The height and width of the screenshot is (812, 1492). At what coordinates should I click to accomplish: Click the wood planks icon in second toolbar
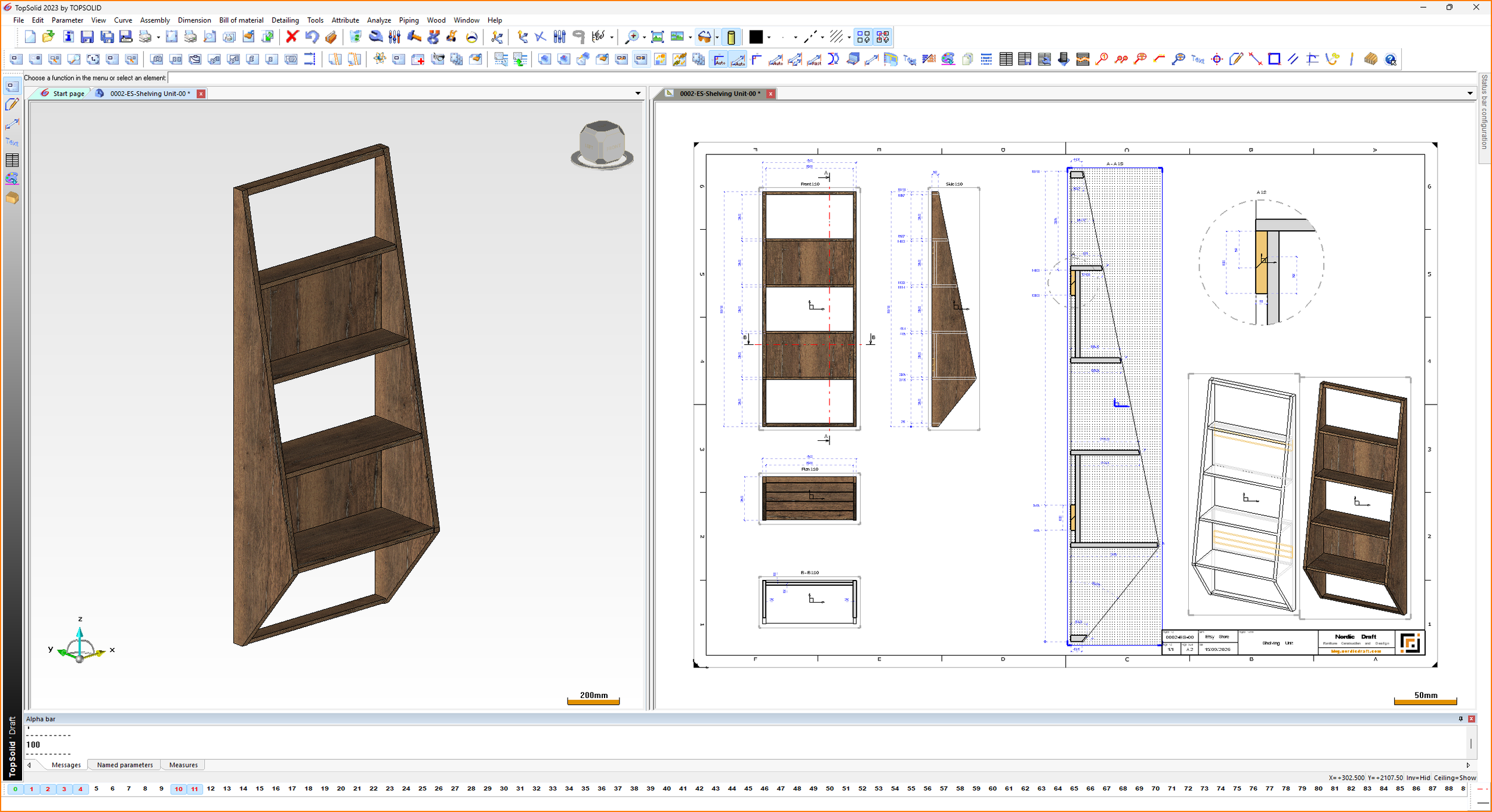pyautogui.click(x=1371, y=59)
